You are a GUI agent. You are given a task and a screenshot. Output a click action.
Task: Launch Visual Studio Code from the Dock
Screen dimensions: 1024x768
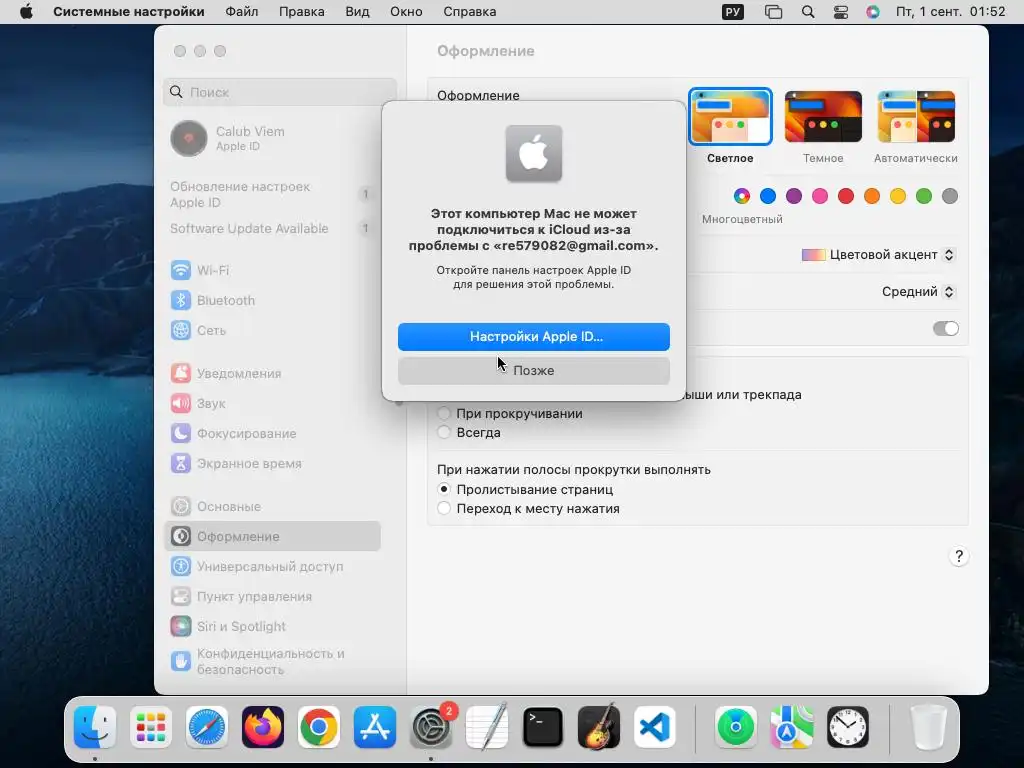coord(655,727)
